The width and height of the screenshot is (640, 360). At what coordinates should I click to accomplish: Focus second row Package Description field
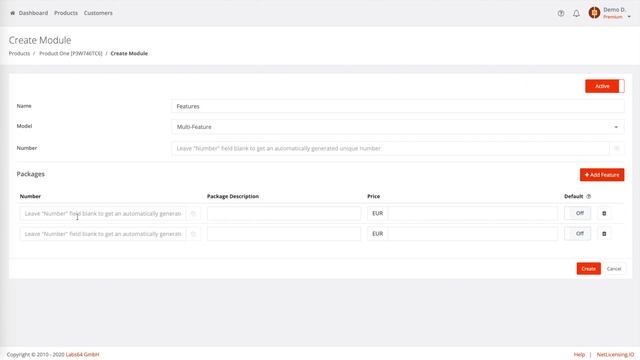[284, 234]
